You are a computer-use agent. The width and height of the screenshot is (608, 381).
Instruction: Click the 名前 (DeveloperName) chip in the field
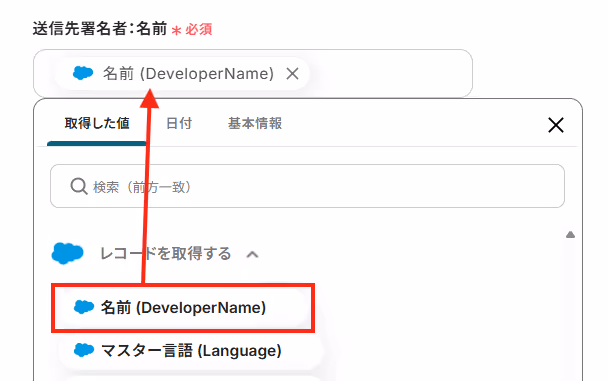click(182, 74)
